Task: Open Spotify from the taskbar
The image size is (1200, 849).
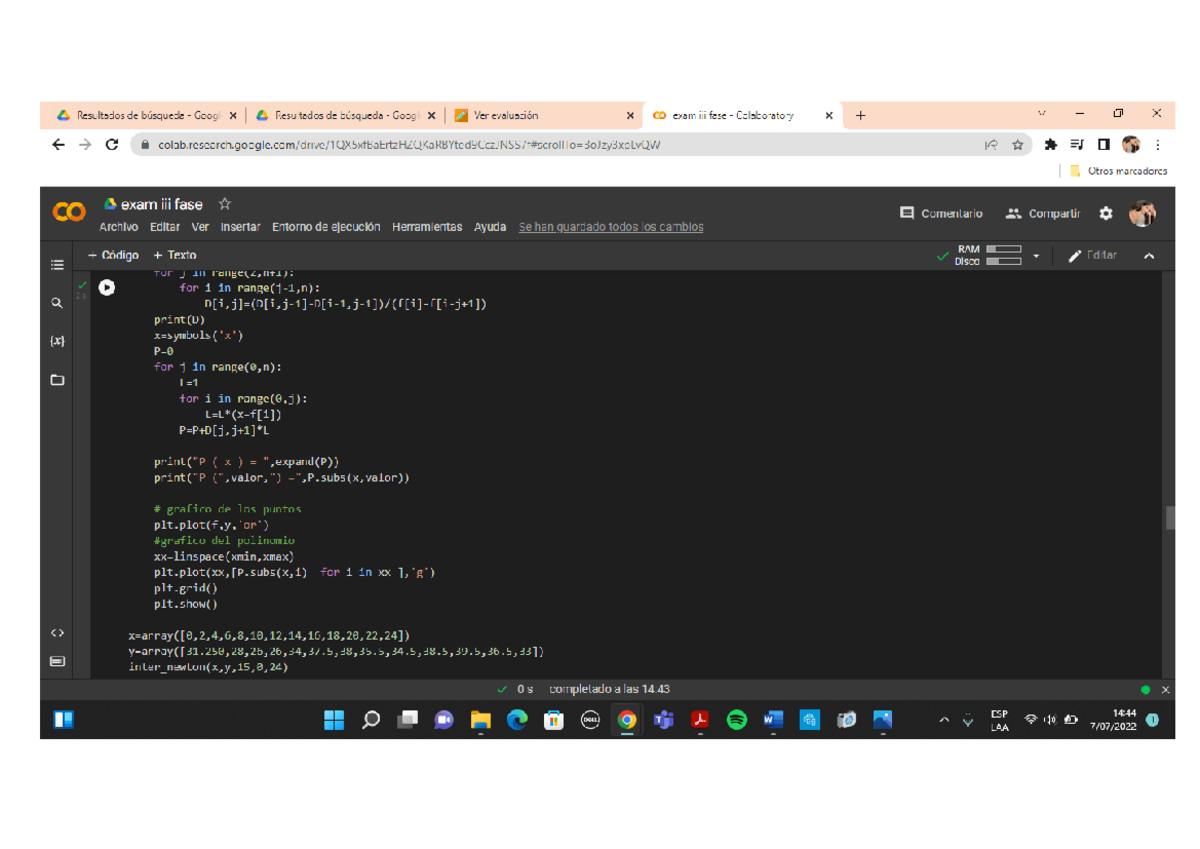Action: point(737,720)
